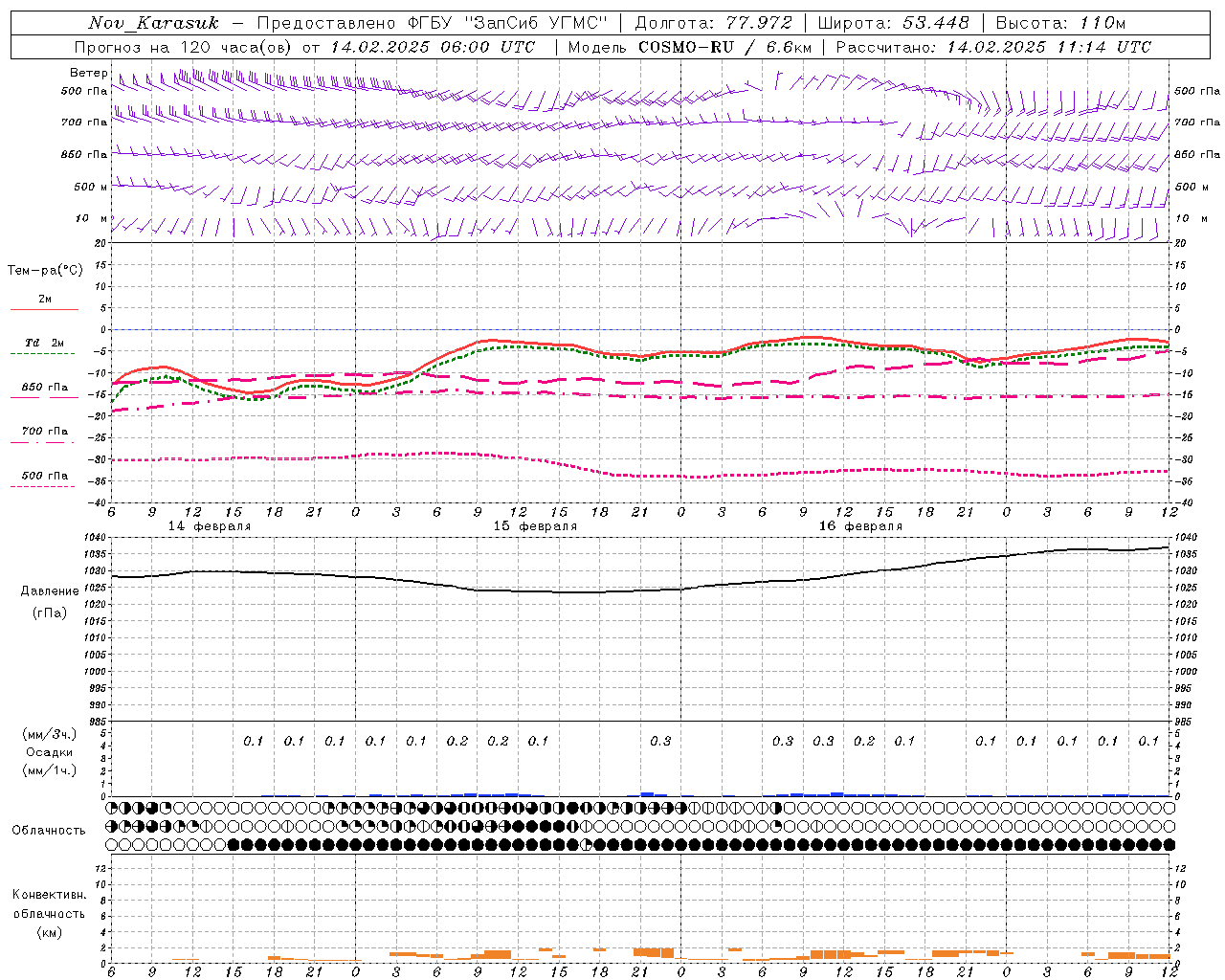The image size is (1225, 980).
Task: Click the (км) convective cloud unit label
Action: coord(50,933)
